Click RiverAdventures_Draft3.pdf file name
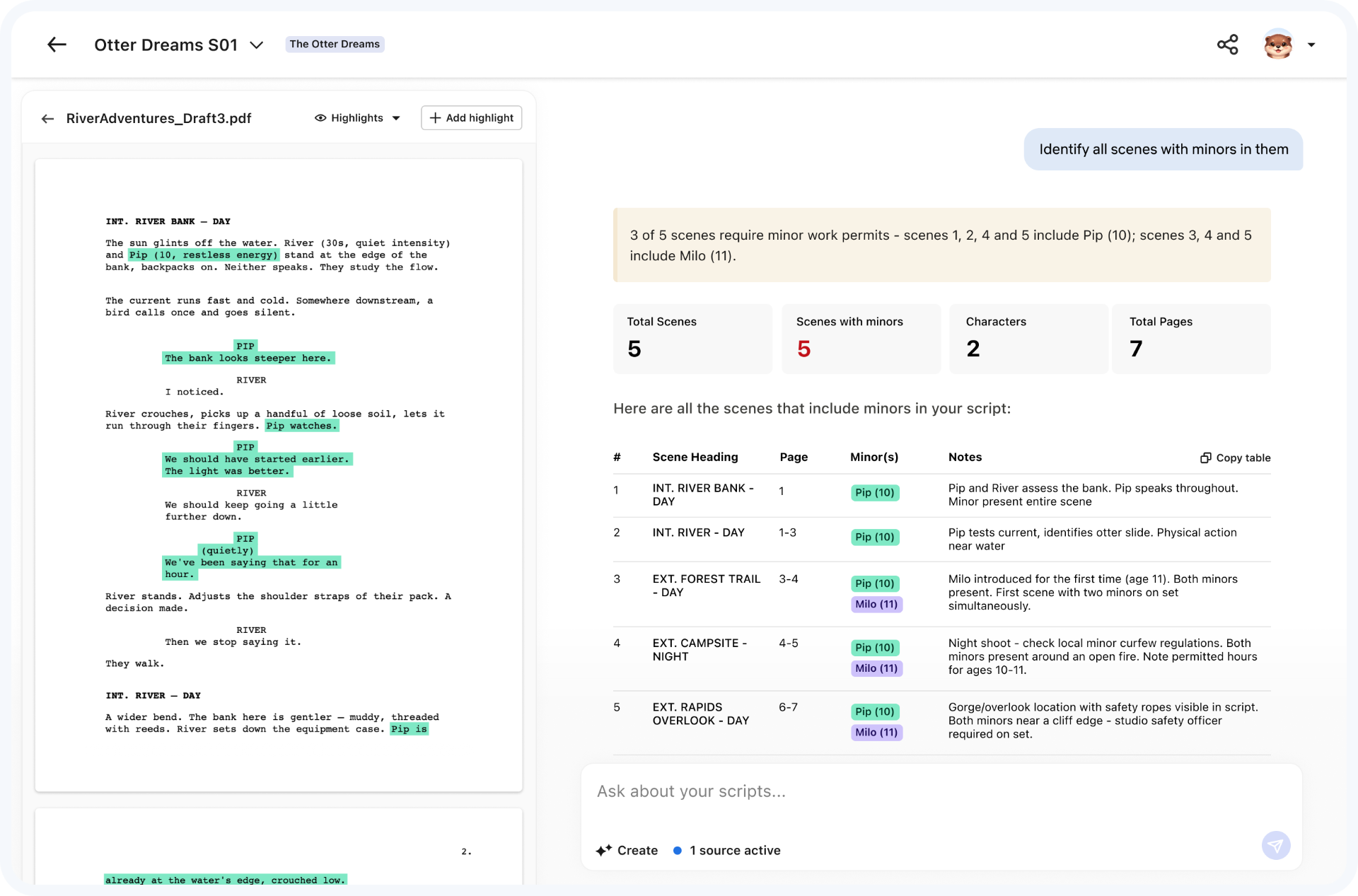Image resolution: width=1358 pixels, height=896 pixels. pyautogui.click(x=159, y=118)
